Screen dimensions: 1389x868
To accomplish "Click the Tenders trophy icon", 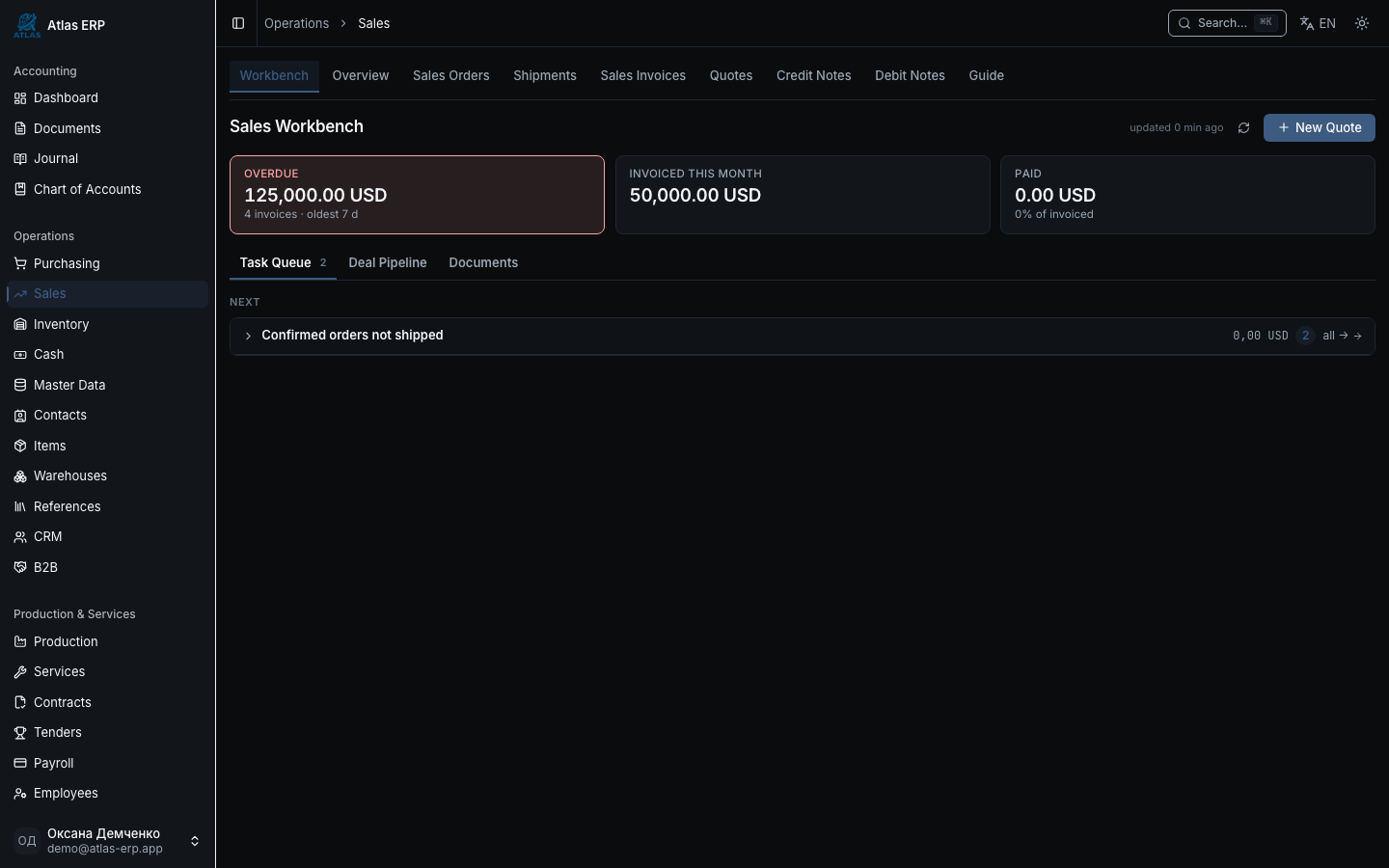I will click(x=20, y=733).
